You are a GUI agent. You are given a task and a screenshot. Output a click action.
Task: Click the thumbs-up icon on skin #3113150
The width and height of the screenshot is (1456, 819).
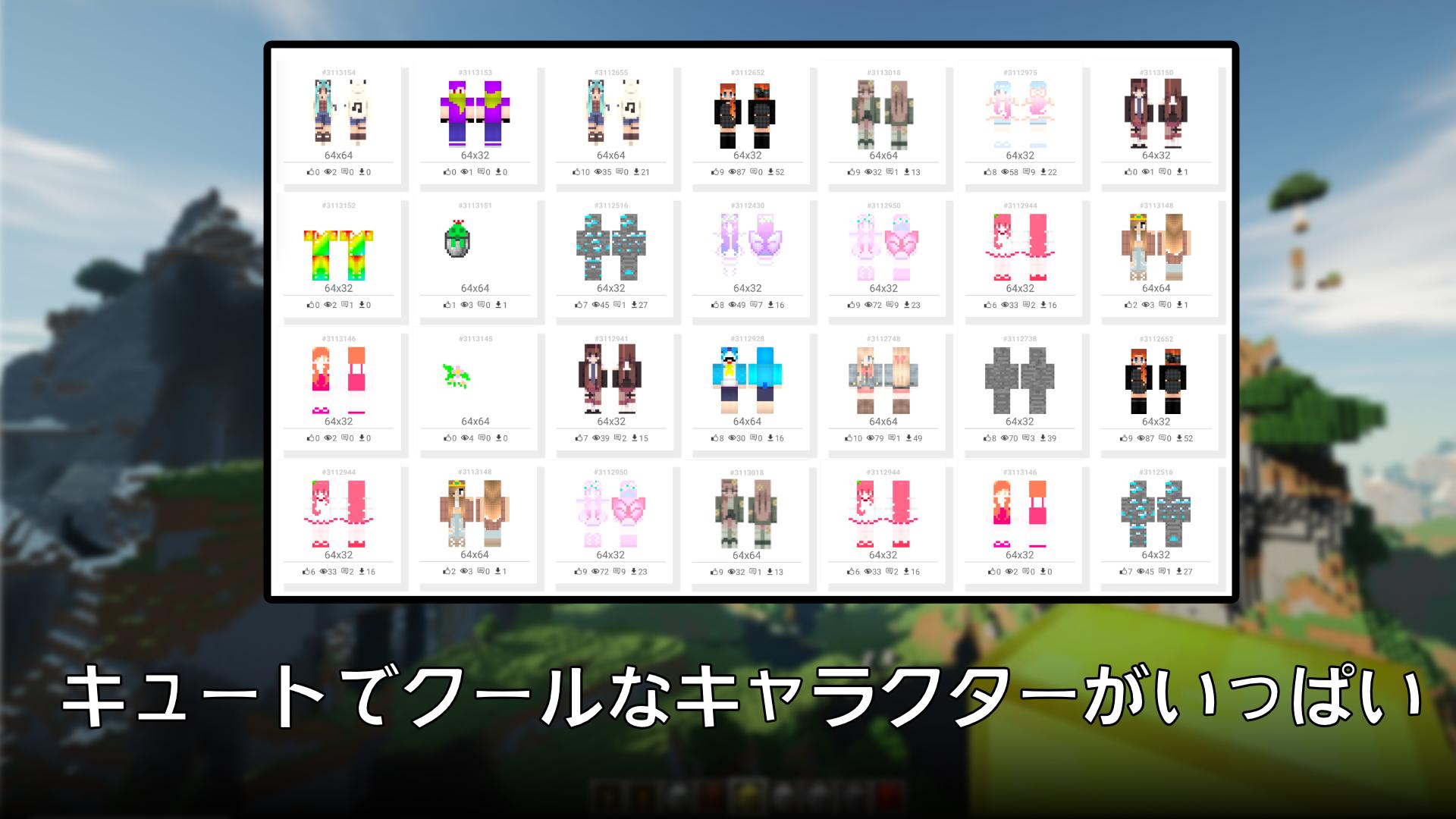[x=1128, y=172]
